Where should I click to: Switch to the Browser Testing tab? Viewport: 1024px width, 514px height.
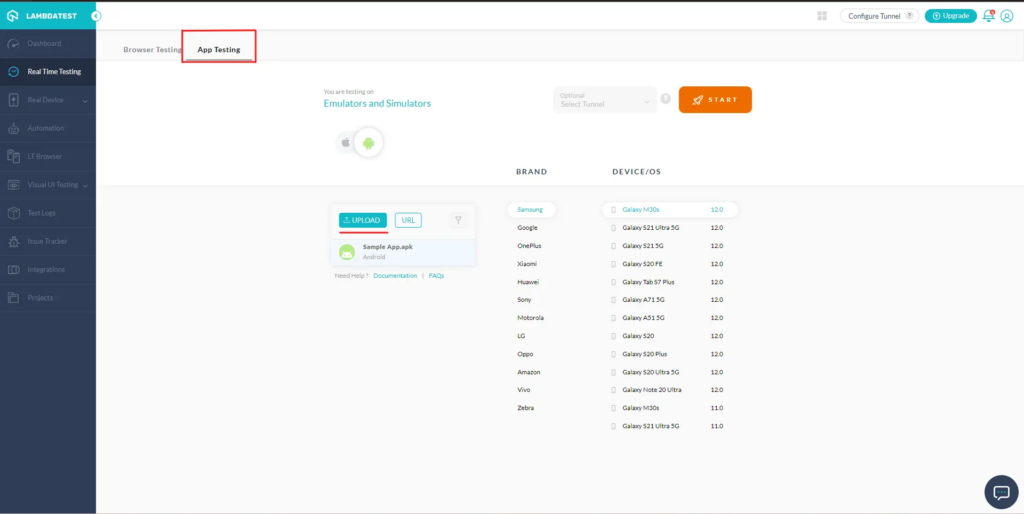coord(152,50)
